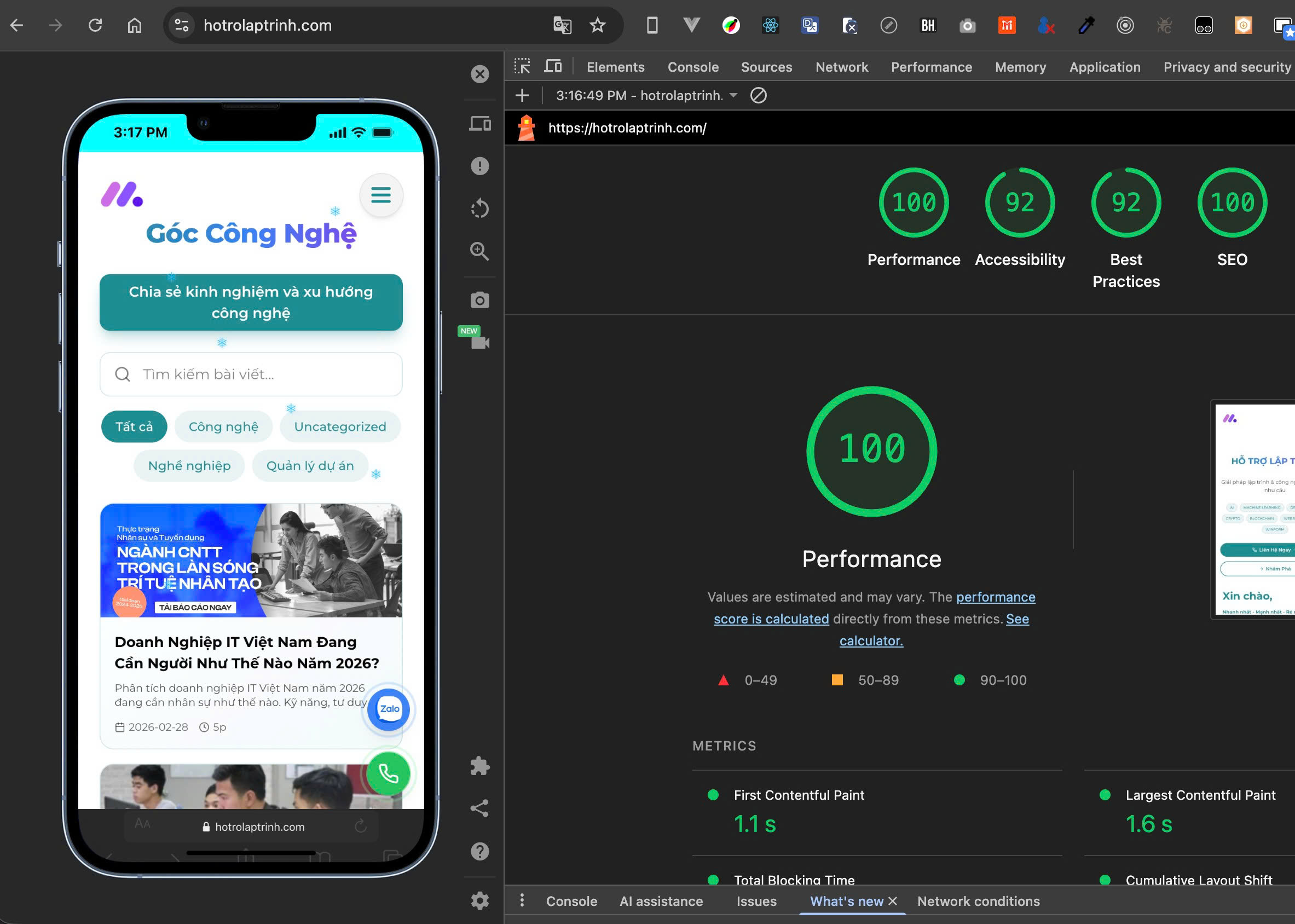
Task: Click the Zalo chat floating button
Action: [389, 708]
